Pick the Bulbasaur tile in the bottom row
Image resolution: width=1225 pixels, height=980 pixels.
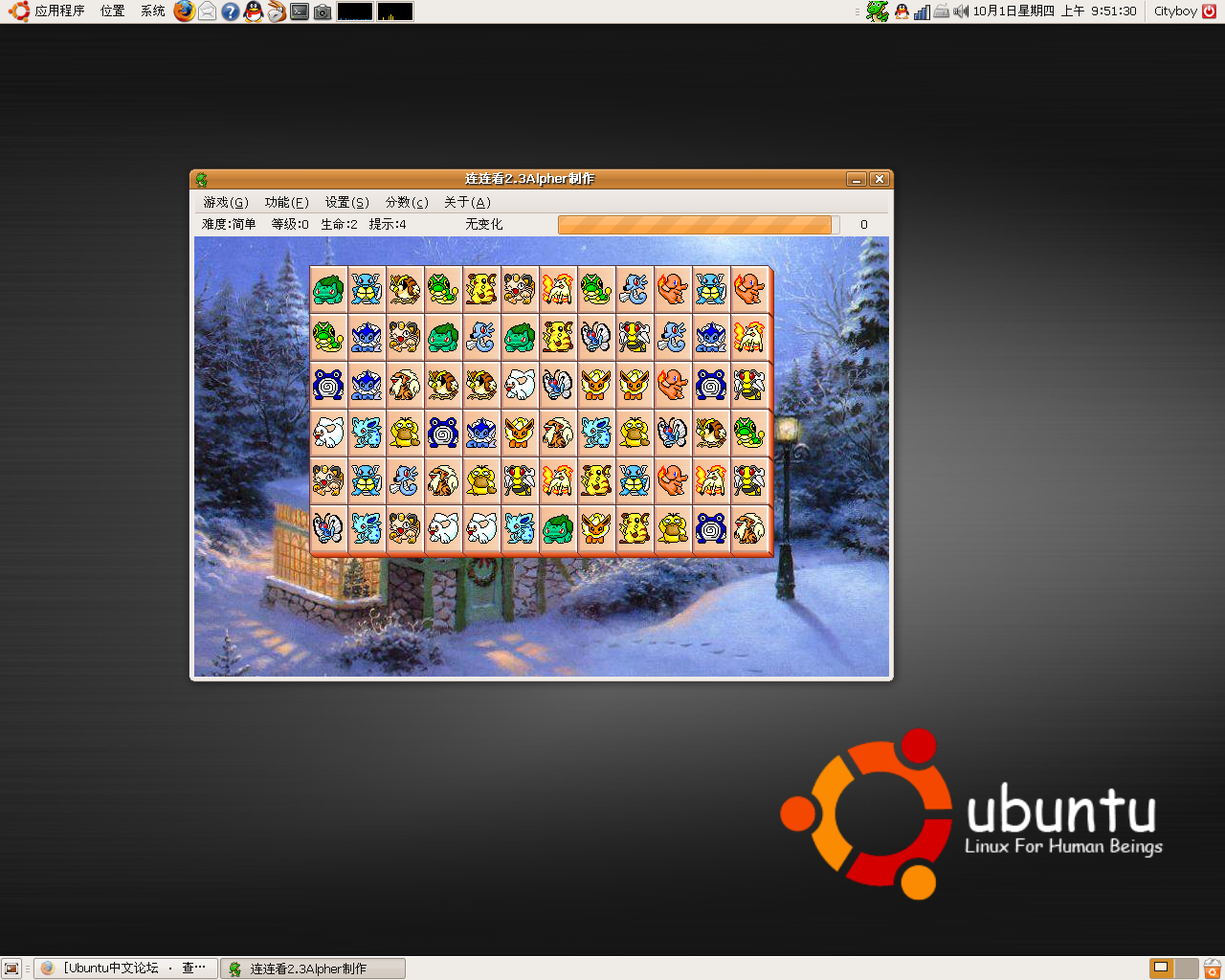point(558,527)
